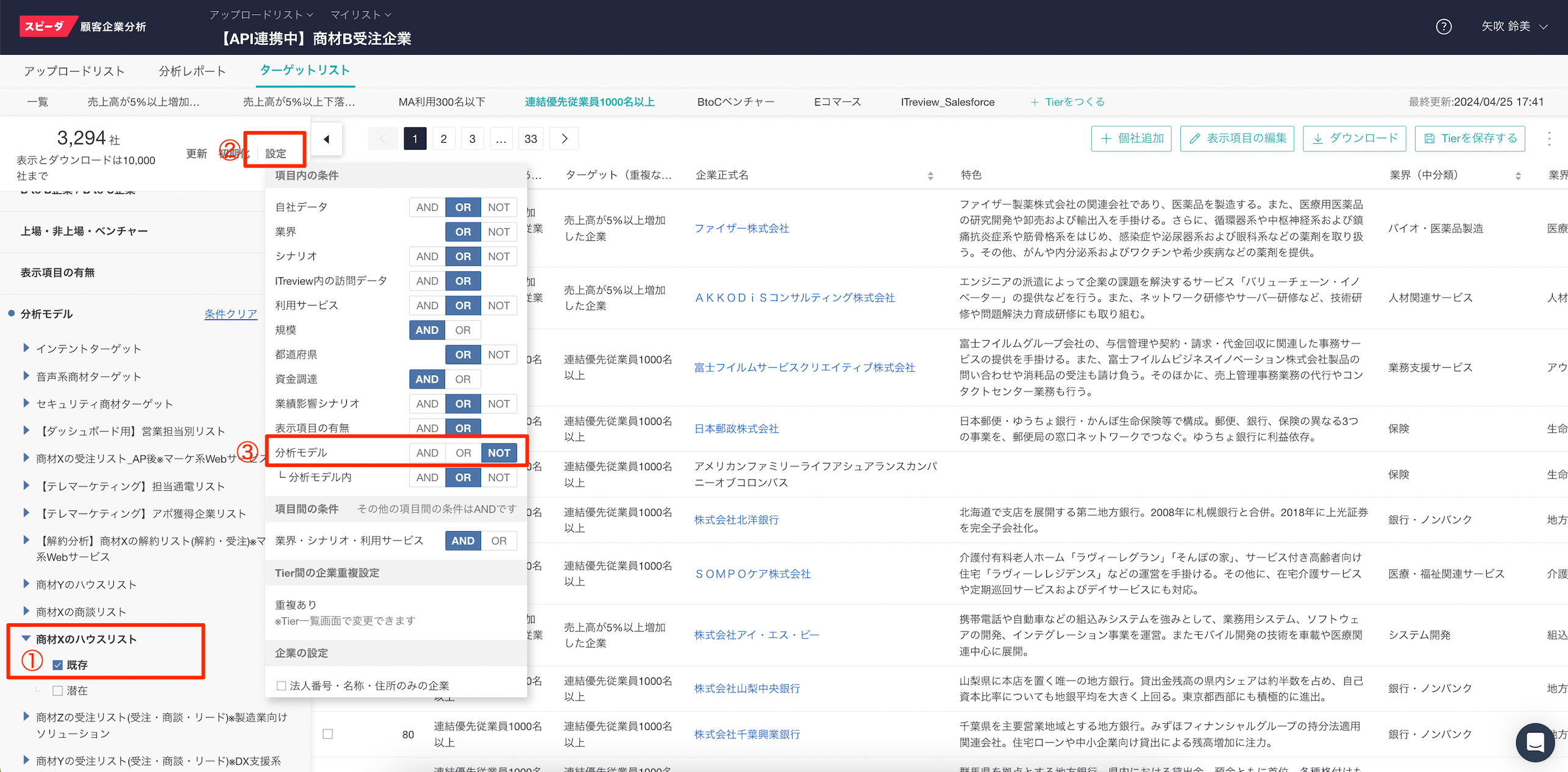Select the BtoCベンチャー tier tab
The width and height of the screenshot is (1568, 772).
coord(735,102)
